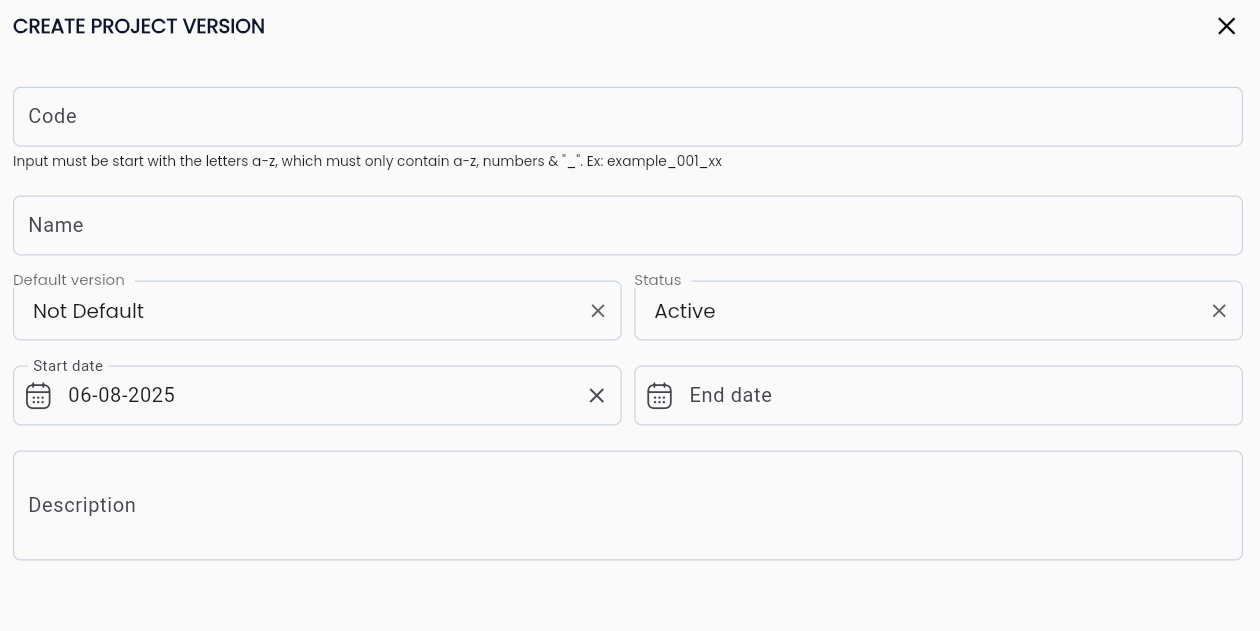Image resolution: width=1260 pixels, height=631 pixels.
Task: Click the Create Project Version heading
Action: [x=139, y=27]
